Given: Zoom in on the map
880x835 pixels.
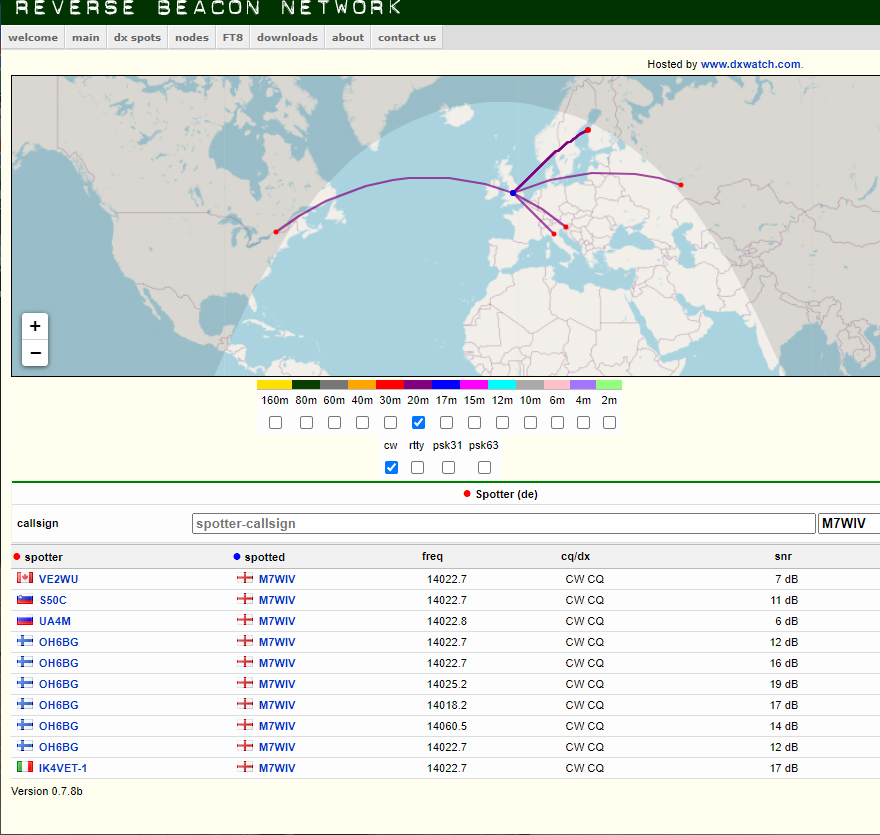Looking at the screenshot, I should (35, 326).
